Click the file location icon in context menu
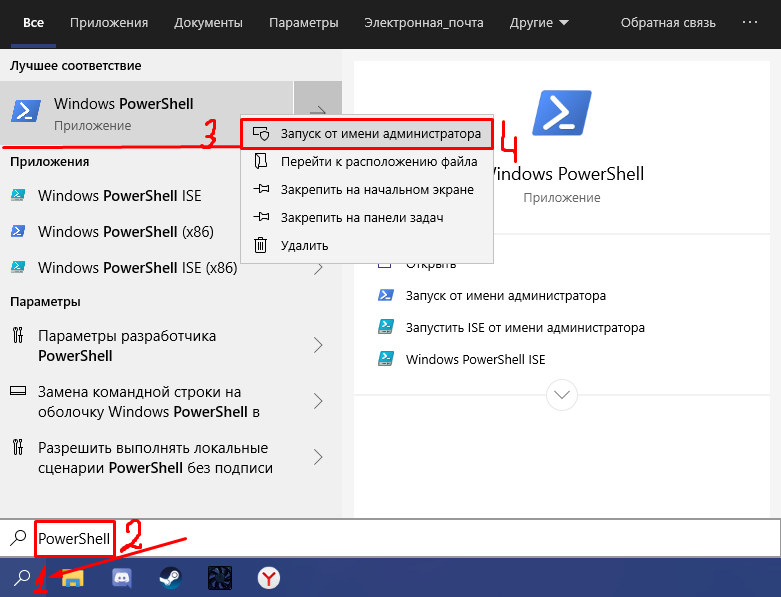 (261, 161)
